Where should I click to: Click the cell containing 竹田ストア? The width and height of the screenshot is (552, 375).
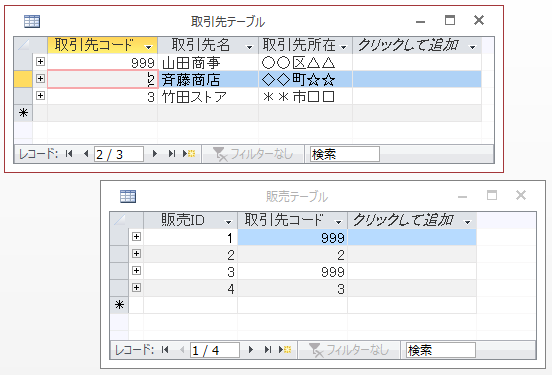(x=208, y=96)
